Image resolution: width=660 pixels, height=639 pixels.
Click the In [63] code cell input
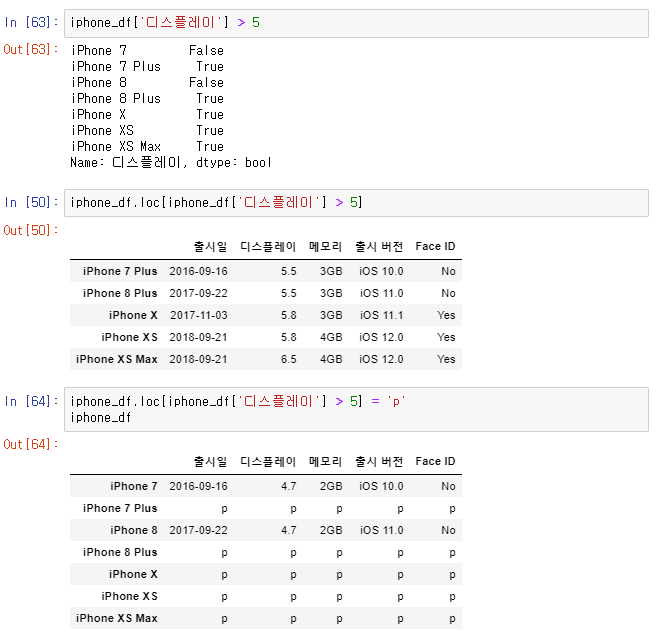pyautogui.click(x=356, y=23)
